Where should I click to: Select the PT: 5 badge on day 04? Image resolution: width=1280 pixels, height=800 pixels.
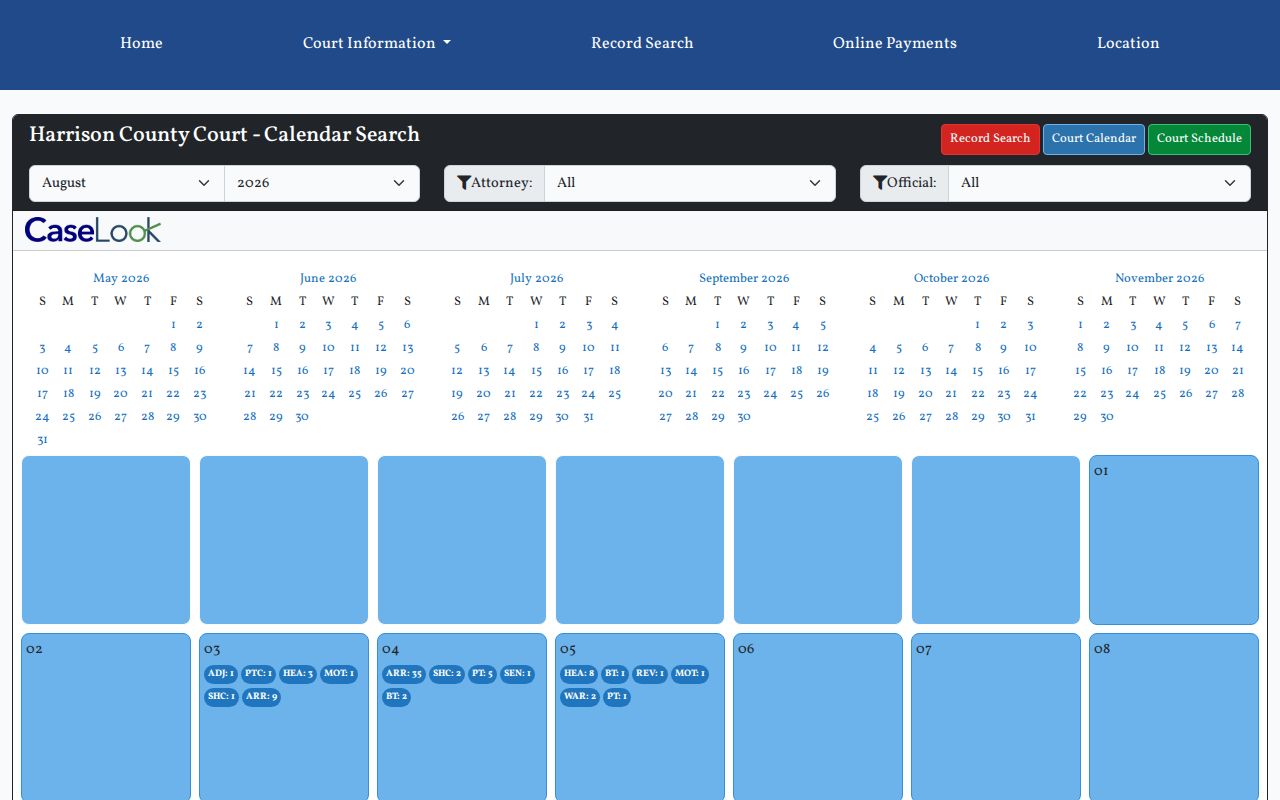(x=482, y=674)
